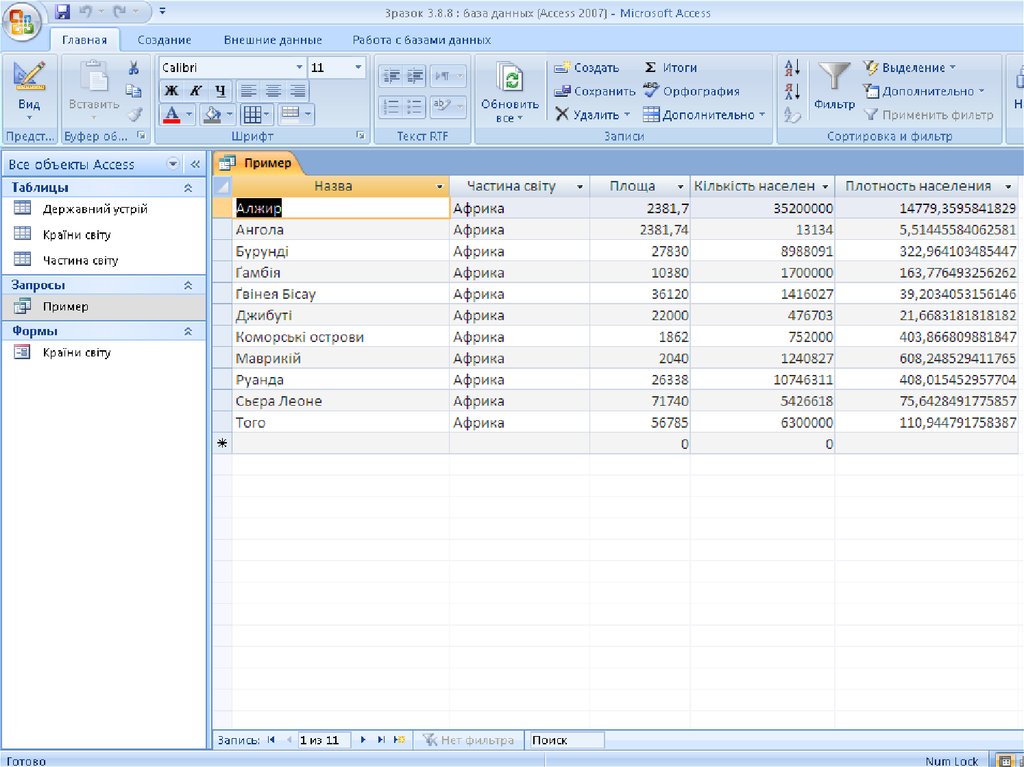Go to the next record arrow
The image size is (1024, 767).
[x=363, y=740]
